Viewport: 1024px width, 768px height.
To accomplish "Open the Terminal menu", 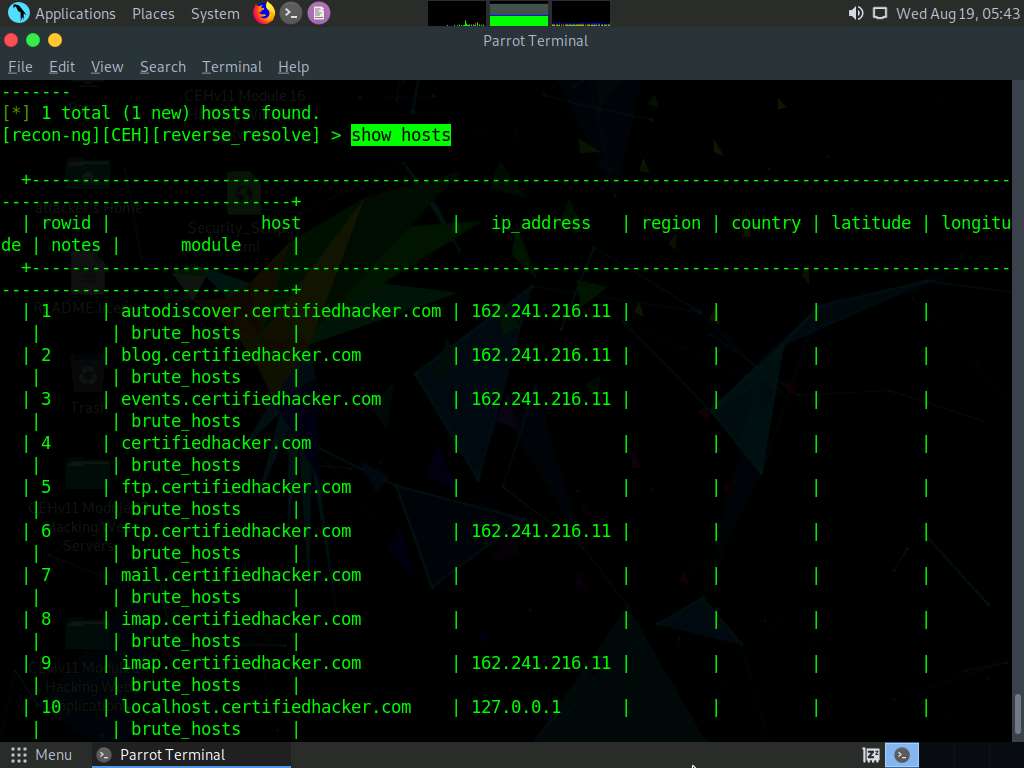I will point(232,67).
